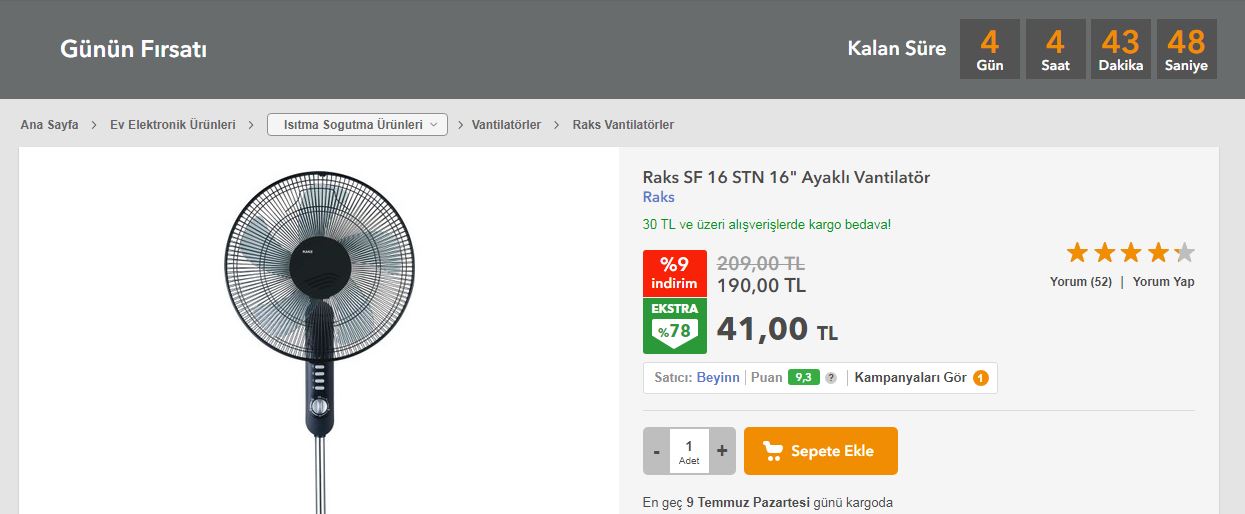Open Vantilatörler breadcrumb category
Screen dimensions: 1245x514
[506, 125]
